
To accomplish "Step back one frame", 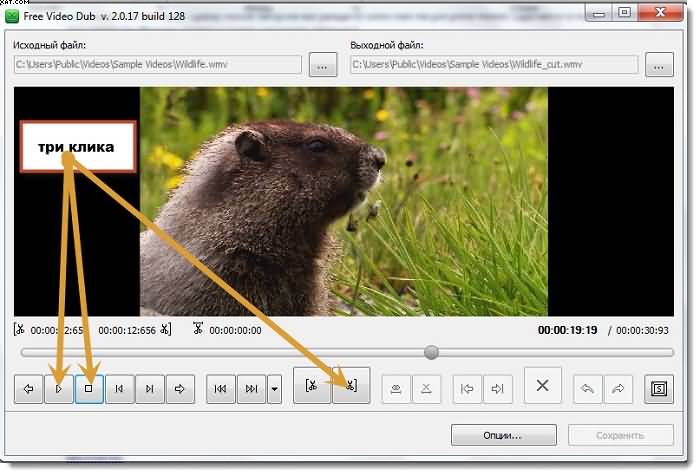I will tap(120, 389).
